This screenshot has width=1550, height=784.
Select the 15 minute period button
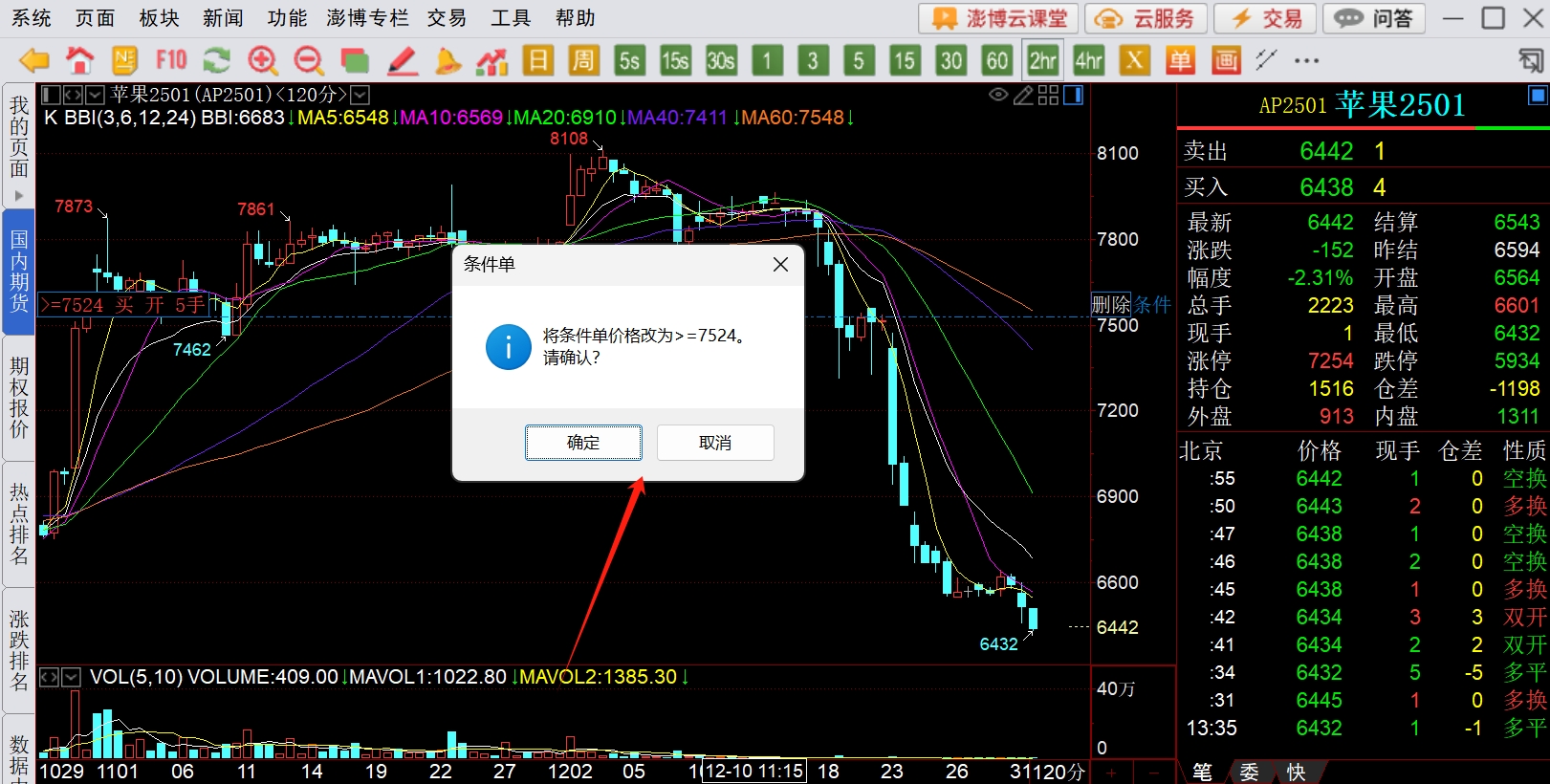(905, 61)
